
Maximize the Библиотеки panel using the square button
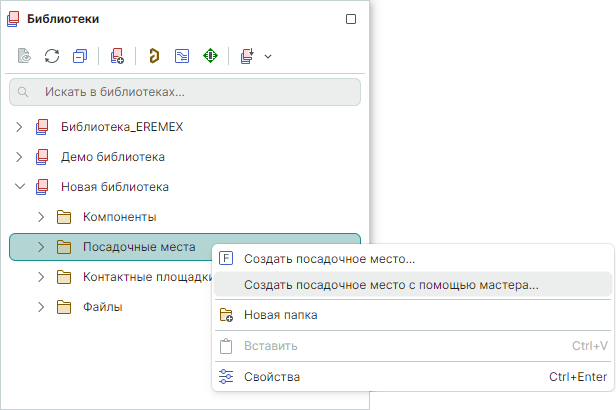tap(350, 19)
